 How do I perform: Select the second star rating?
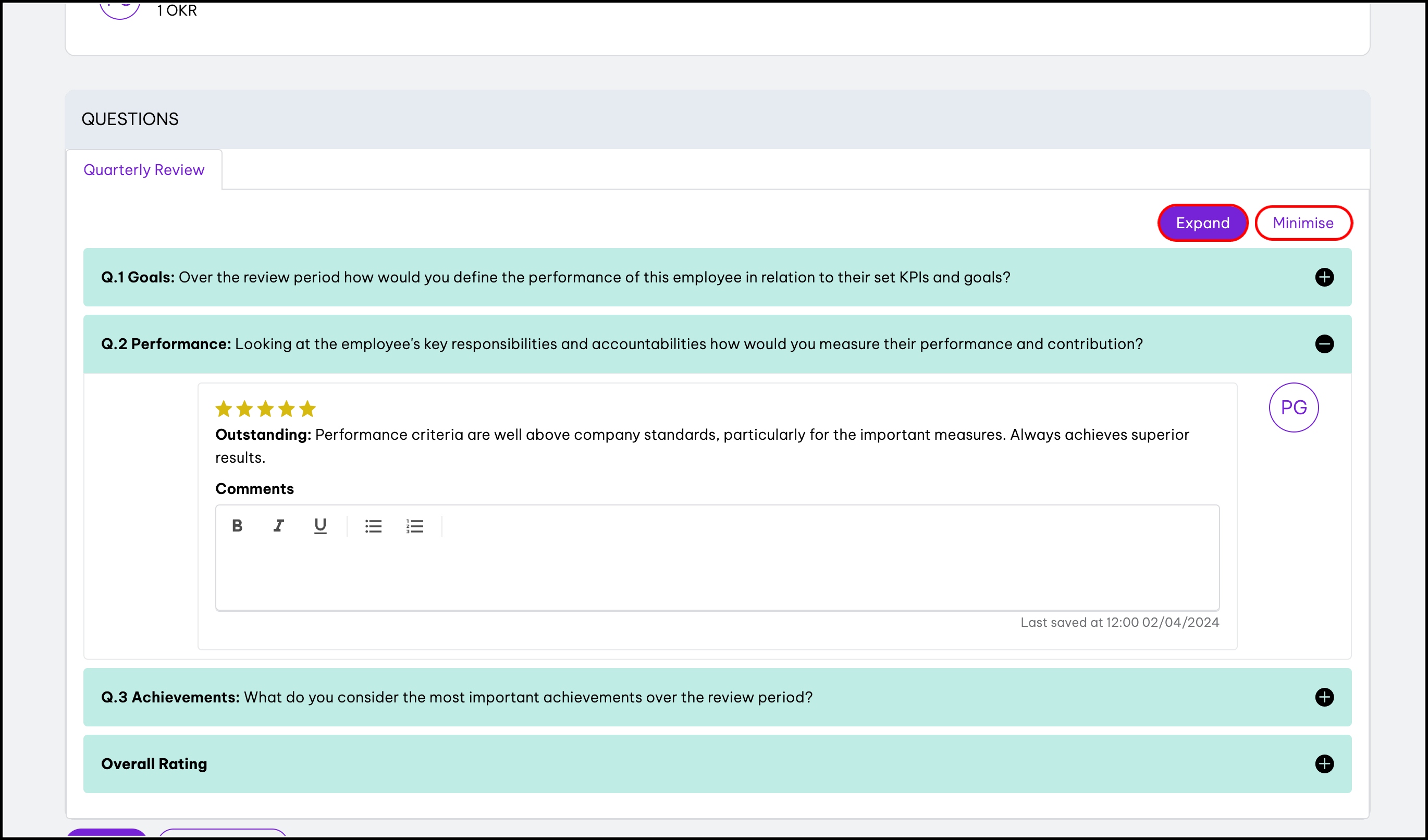click(245, 409)
